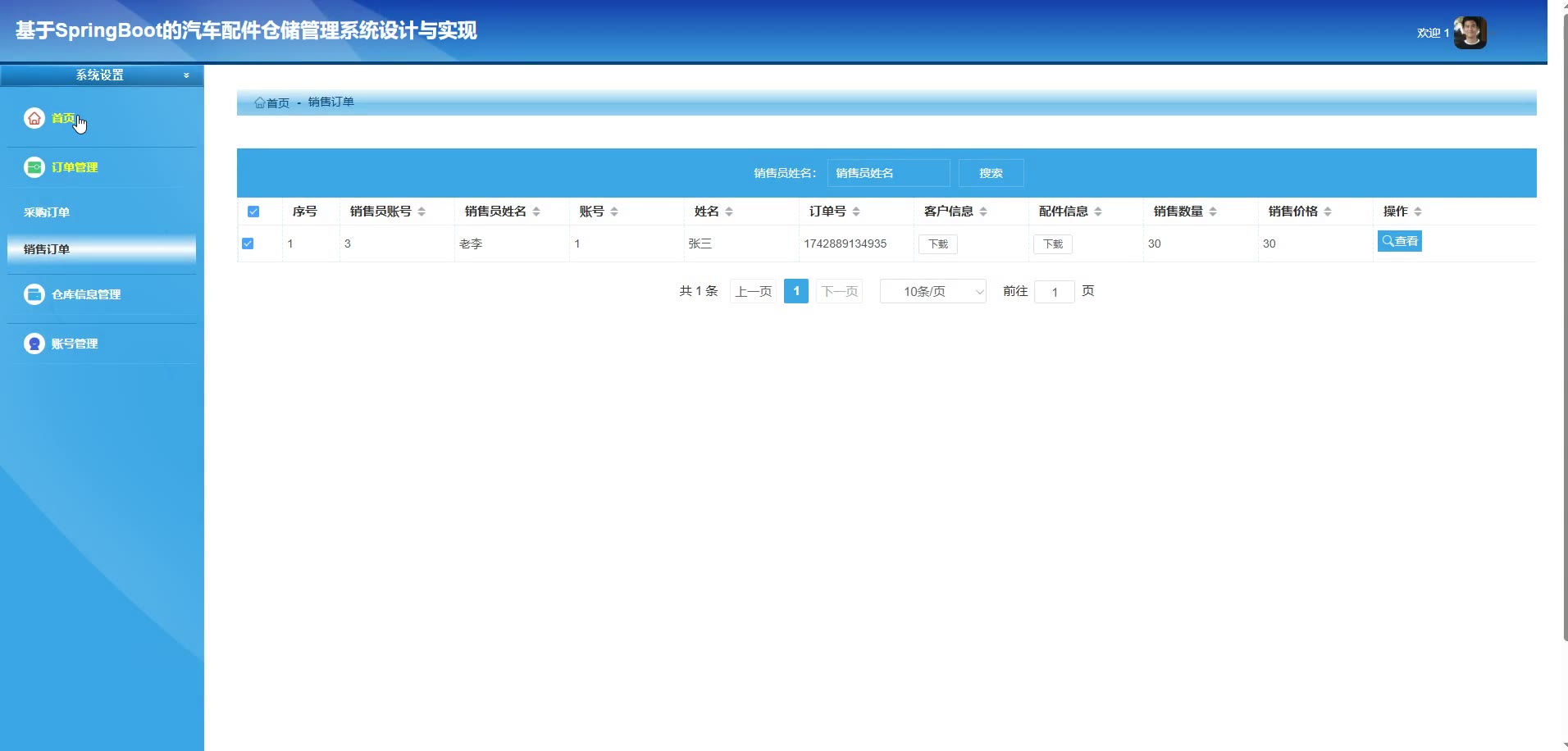The width and height of the screenshot is (1568, 751).
Task: Click the system title in the header
Action: coord(246,30)
